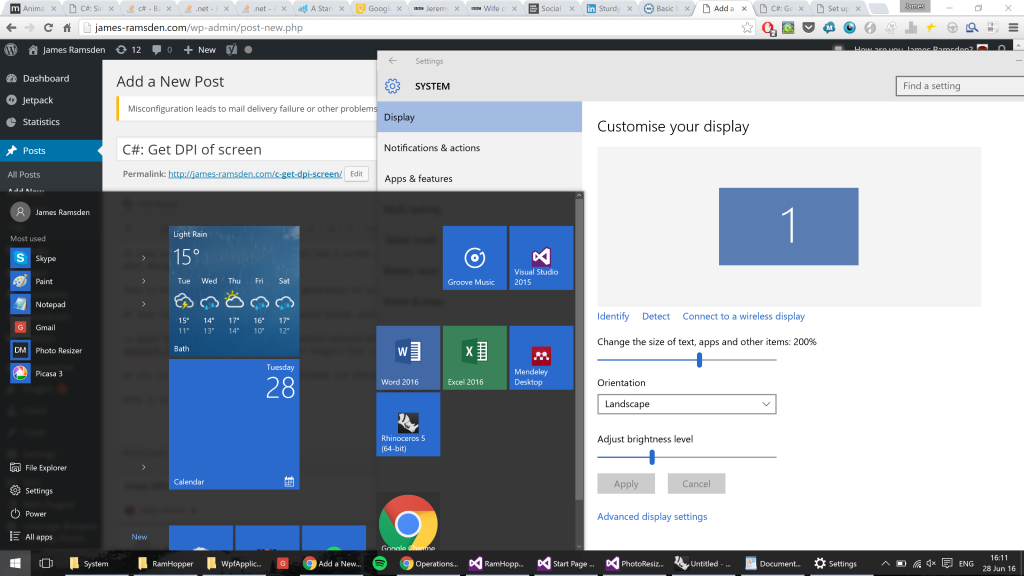Launch Photo Resizer from the Most used list
This screenshot has height=576, width=1024.
tap(51, 350)
